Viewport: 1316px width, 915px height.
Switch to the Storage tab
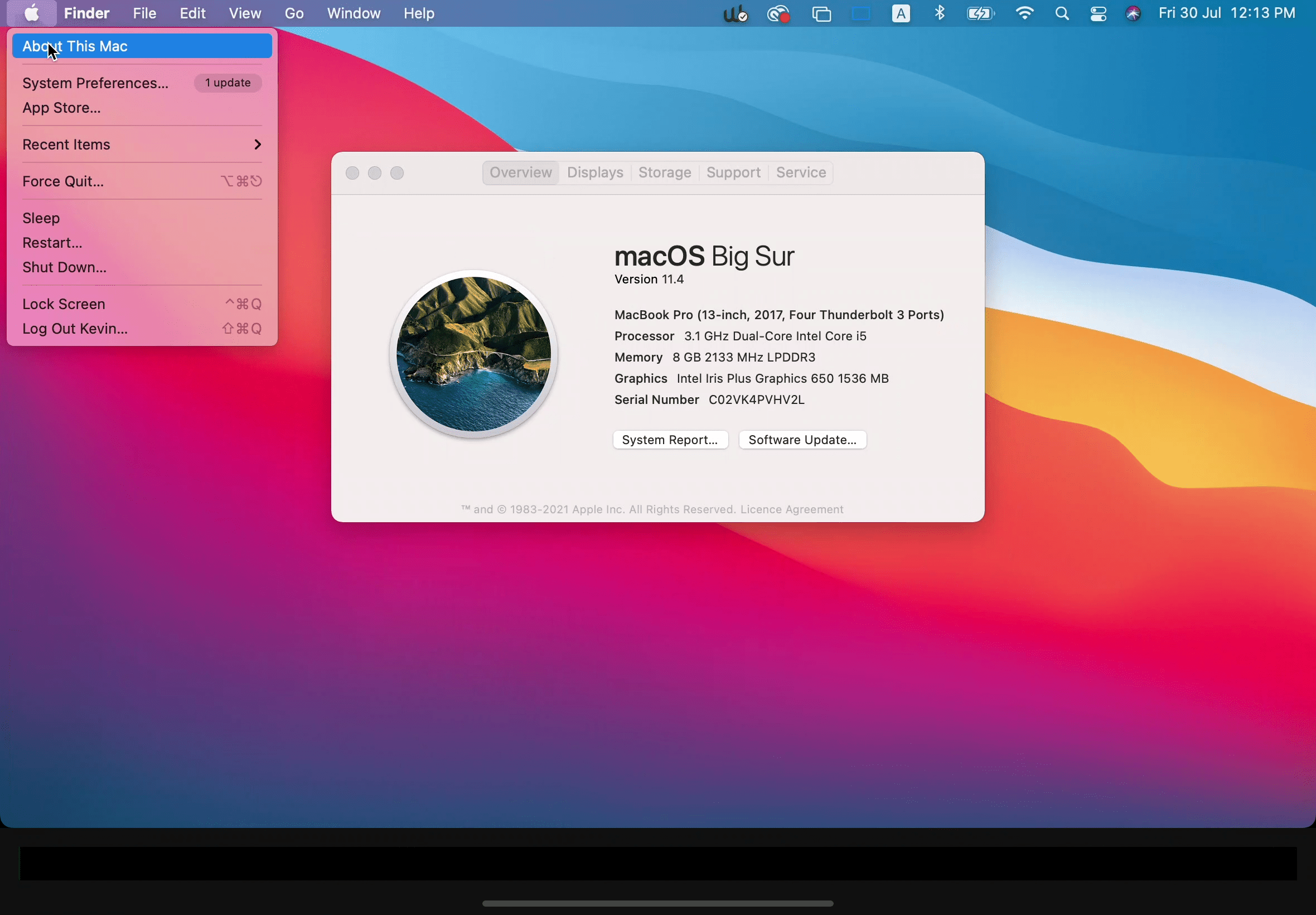pos(665,172)
